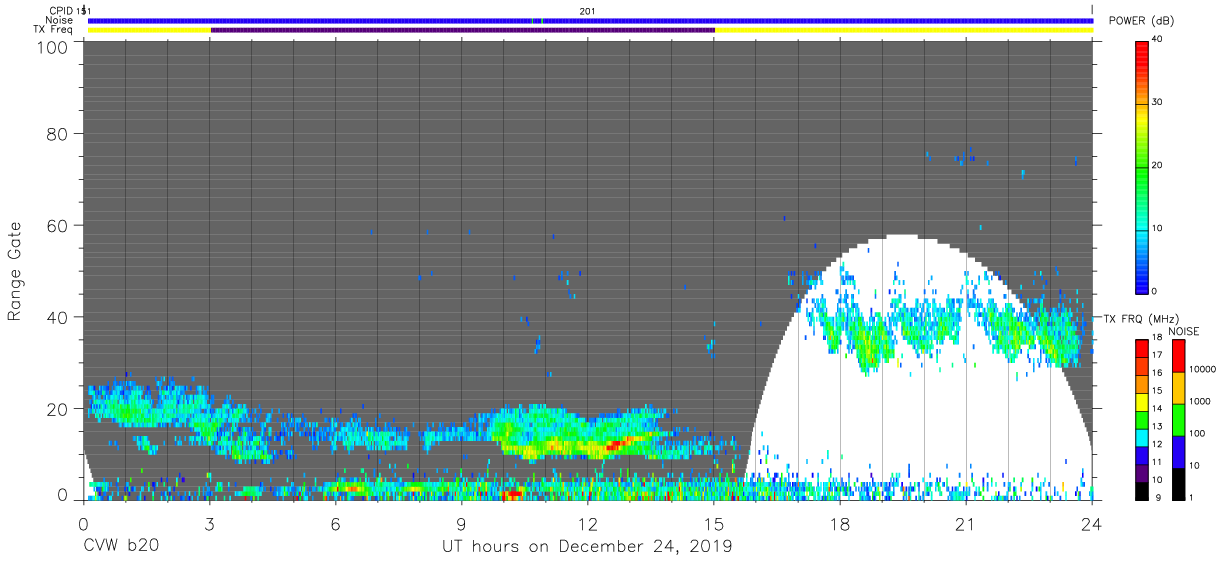
Task: Click the '15' tick on the UT hours axis
Action: 713,523
